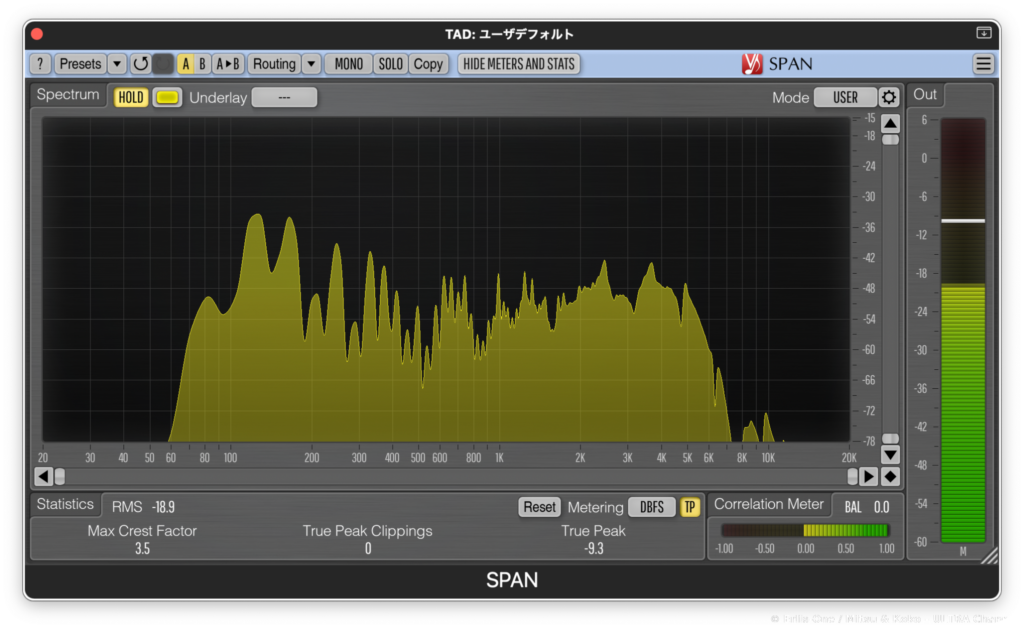
Task: Select the Spectrum tab
Action: click(x=68, y=95)
